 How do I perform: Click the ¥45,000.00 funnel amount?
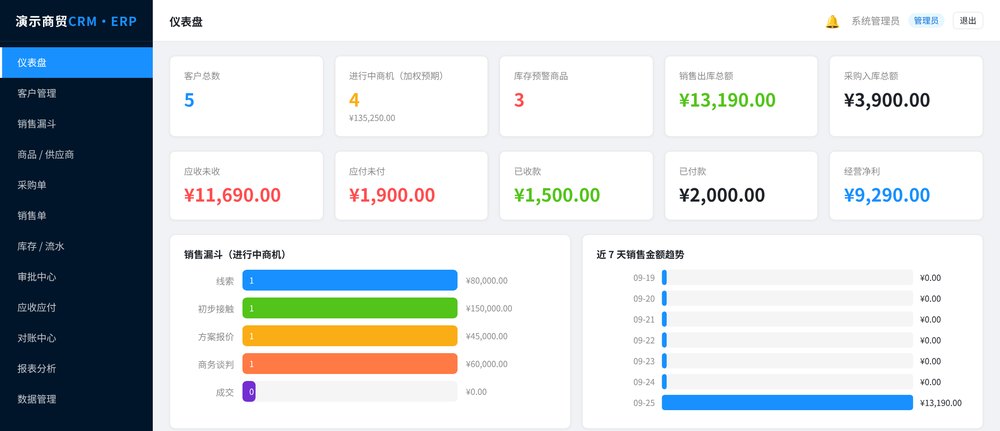[487, 336]
